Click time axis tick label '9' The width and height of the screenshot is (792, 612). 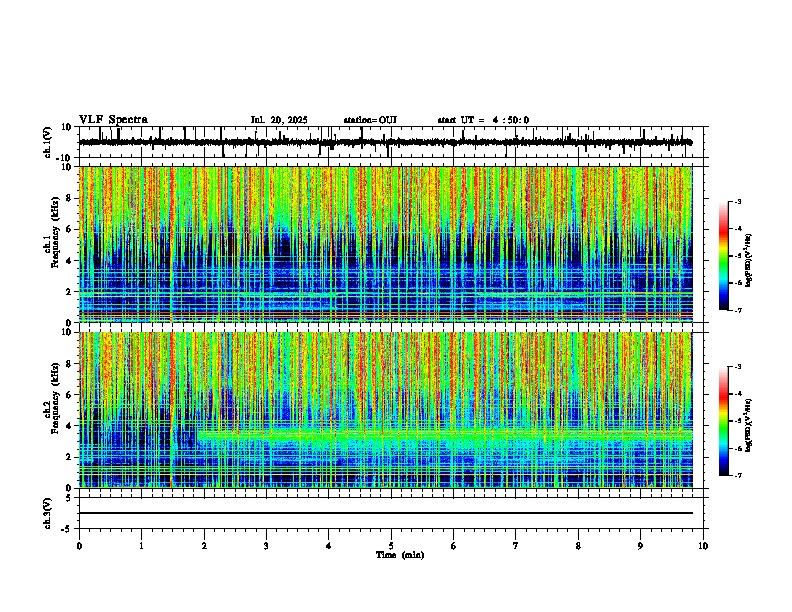[x=640, y=546]
